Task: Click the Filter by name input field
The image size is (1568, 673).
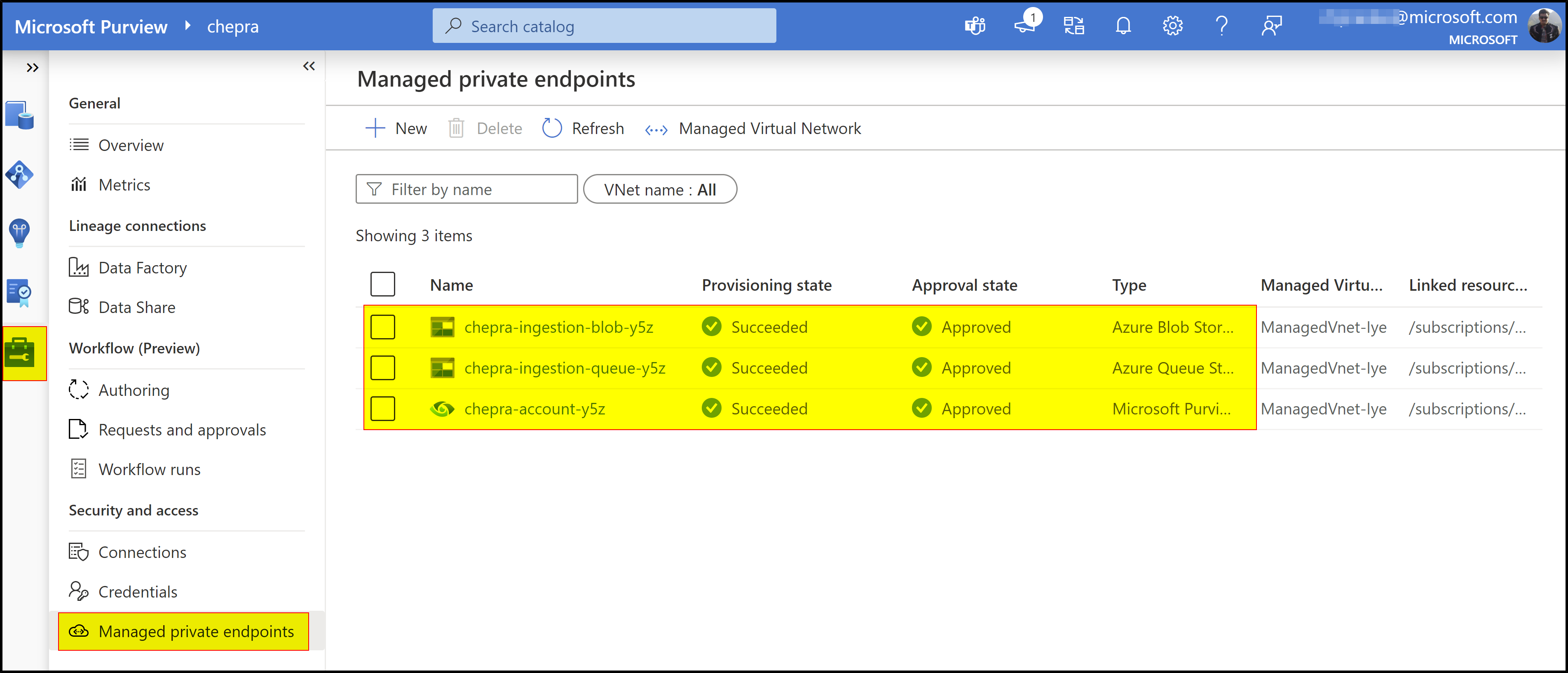Action: tap(466, 189)
